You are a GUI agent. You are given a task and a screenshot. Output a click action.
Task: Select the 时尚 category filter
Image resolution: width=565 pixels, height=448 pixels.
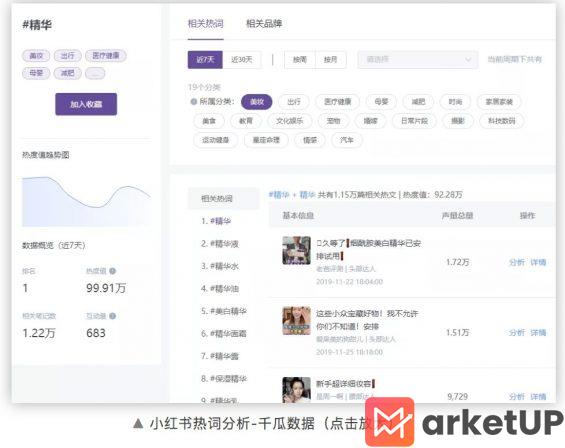(x=455, y=102)
